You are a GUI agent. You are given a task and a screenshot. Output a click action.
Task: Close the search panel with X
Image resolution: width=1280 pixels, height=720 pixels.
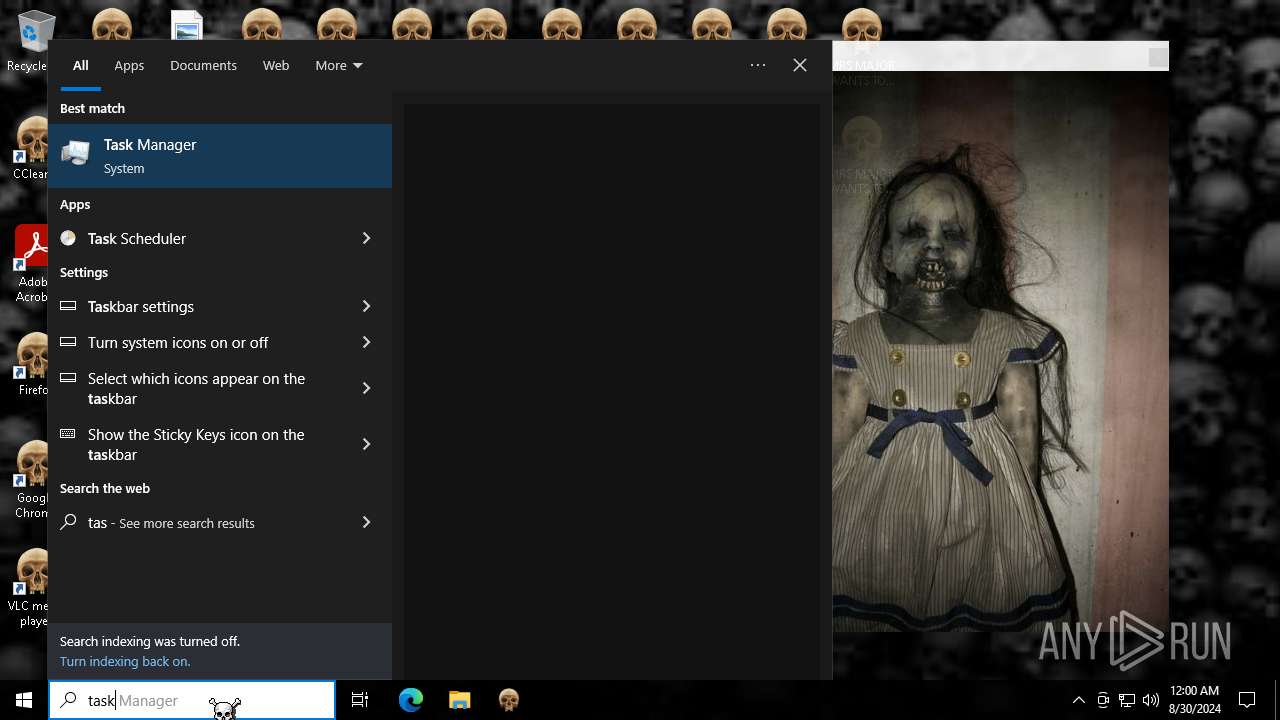tap(800, 65)
